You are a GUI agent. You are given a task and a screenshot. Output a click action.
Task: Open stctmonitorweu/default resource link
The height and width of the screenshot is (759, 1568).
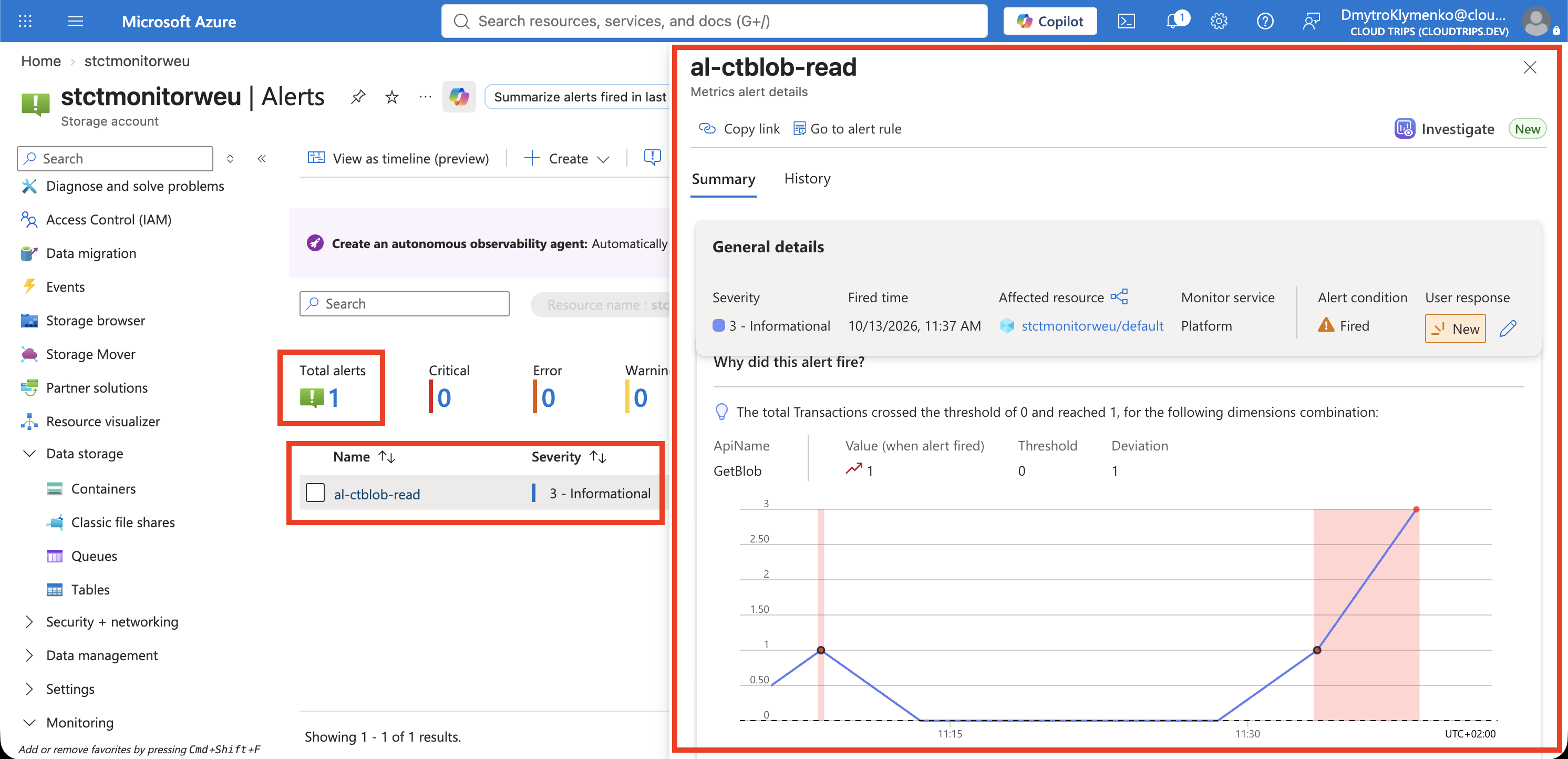(1092, 326)
